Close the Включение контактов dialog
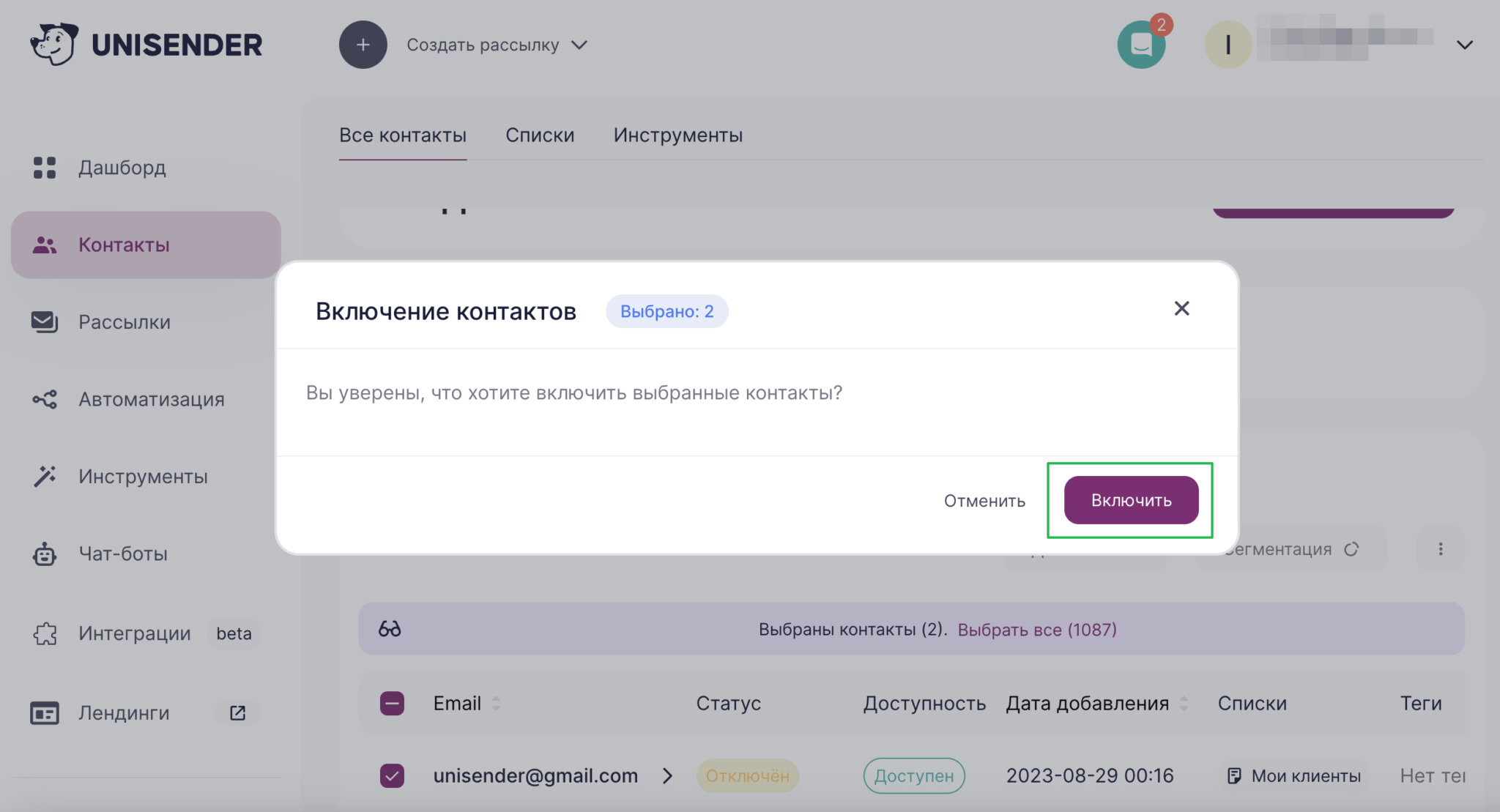This screenshot has width=1500, height=812. pyautogui.click(x=1181, y=309)
